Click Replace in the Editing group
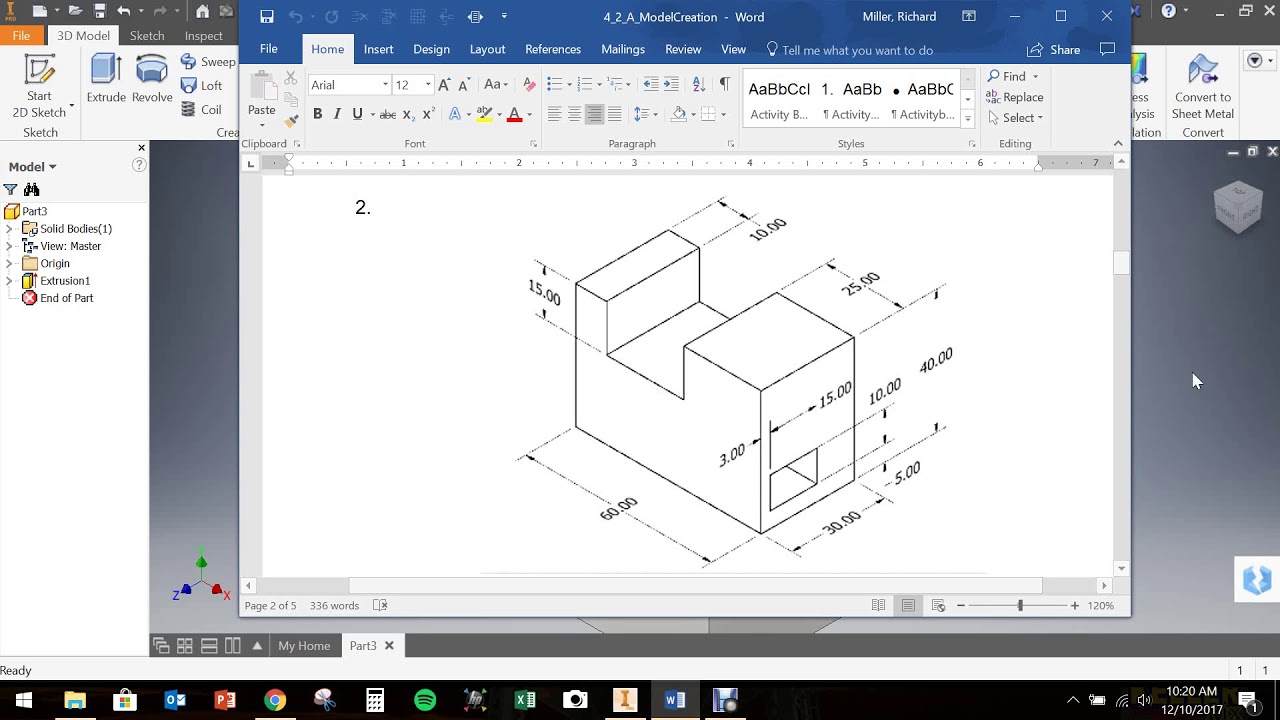1280x720 pixels. point(1015,97)
